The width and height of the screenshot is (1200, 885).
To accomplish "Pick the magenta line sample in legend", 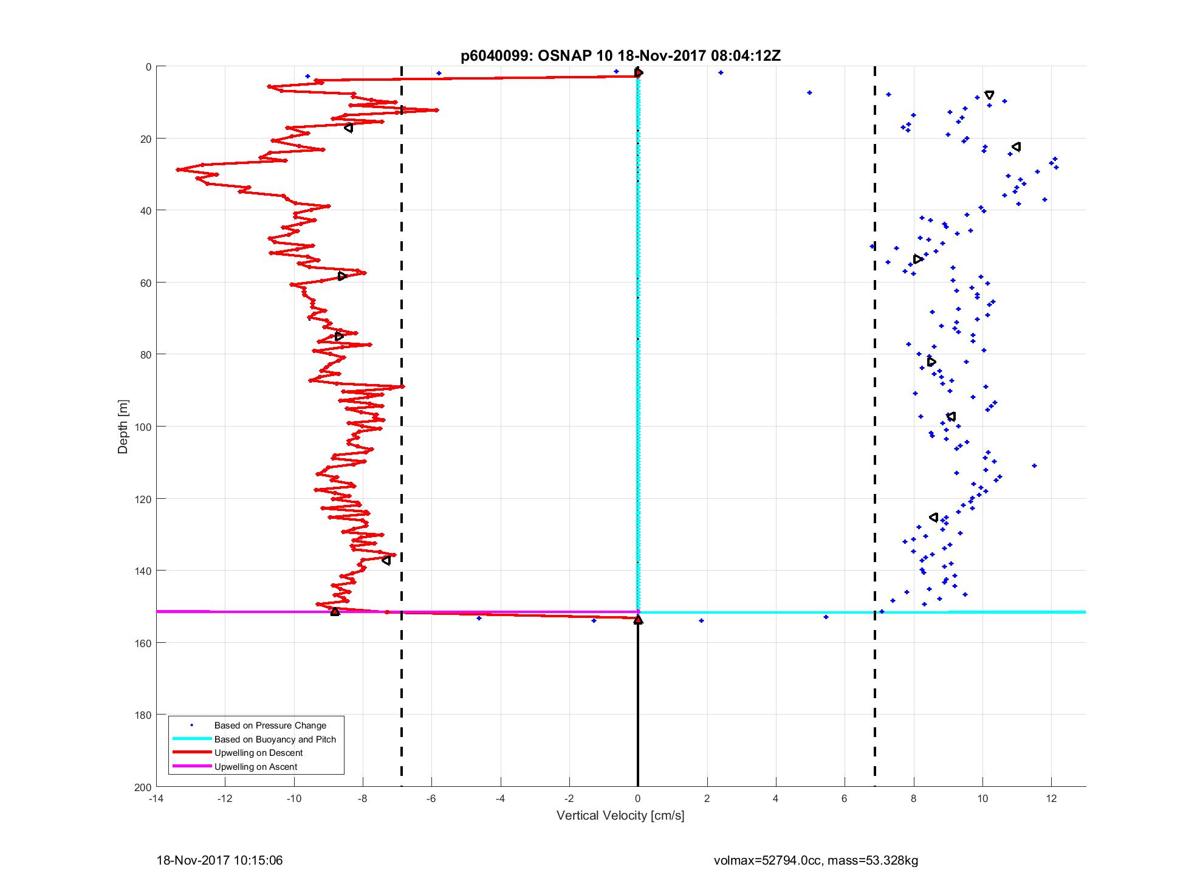I will (191, 767).
